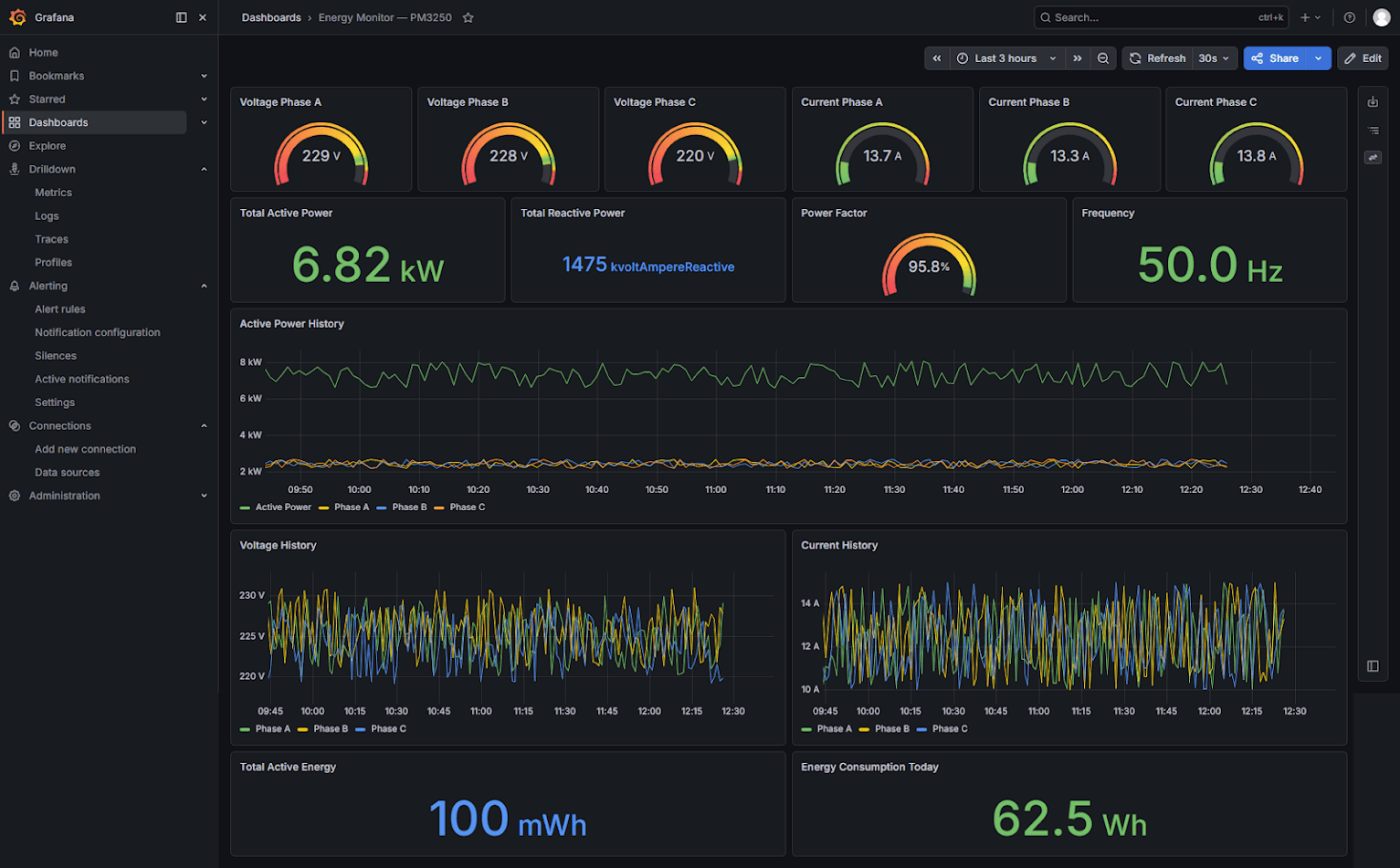Select Data sources under Connections
The height and width of the screenshot is (868, 1400).
click(68, 473)
